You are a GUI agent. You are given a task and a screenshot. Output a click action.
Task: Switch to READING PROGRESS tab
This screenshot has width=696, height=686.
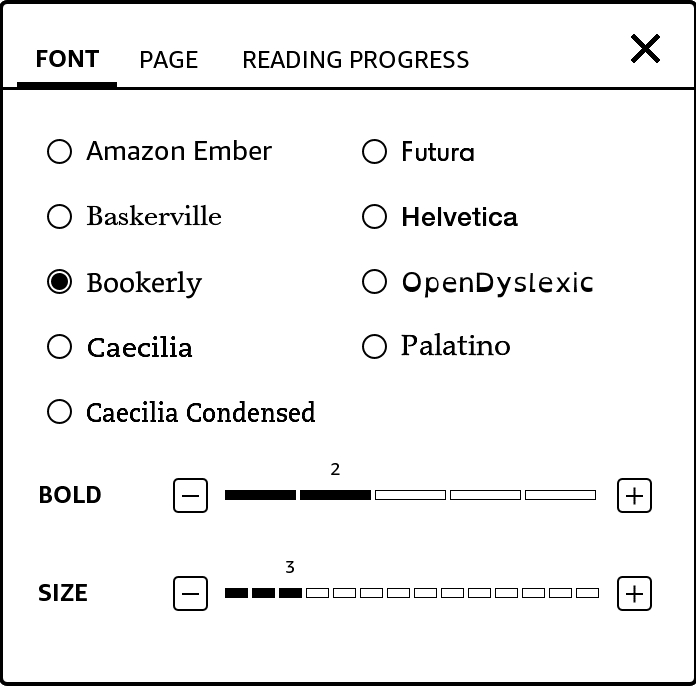click(355, 60)
